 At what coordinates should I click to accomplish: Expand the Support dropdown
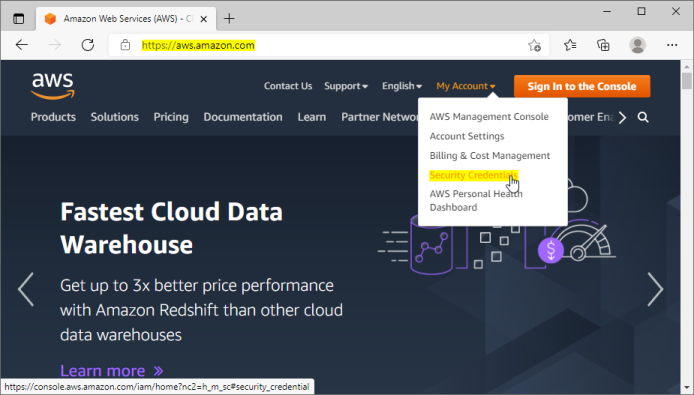(x=346, y=86)
